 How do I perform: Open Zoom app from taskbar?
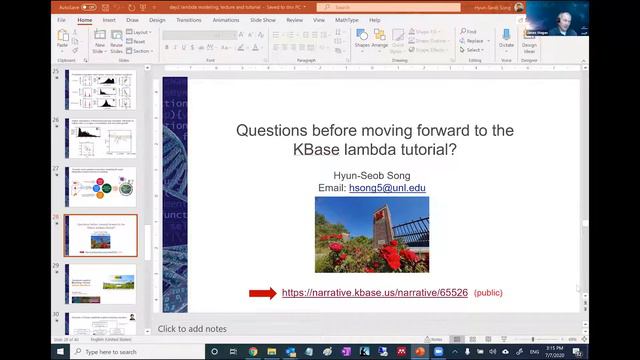[438, 351]
